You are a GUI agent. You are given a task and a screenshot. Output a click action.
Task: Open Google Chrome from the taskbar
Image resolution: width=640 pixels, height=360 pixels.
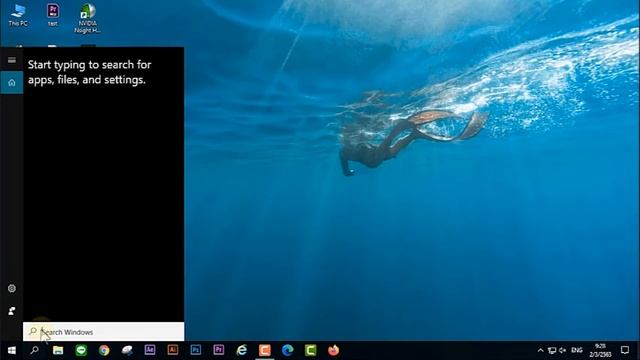104,350
